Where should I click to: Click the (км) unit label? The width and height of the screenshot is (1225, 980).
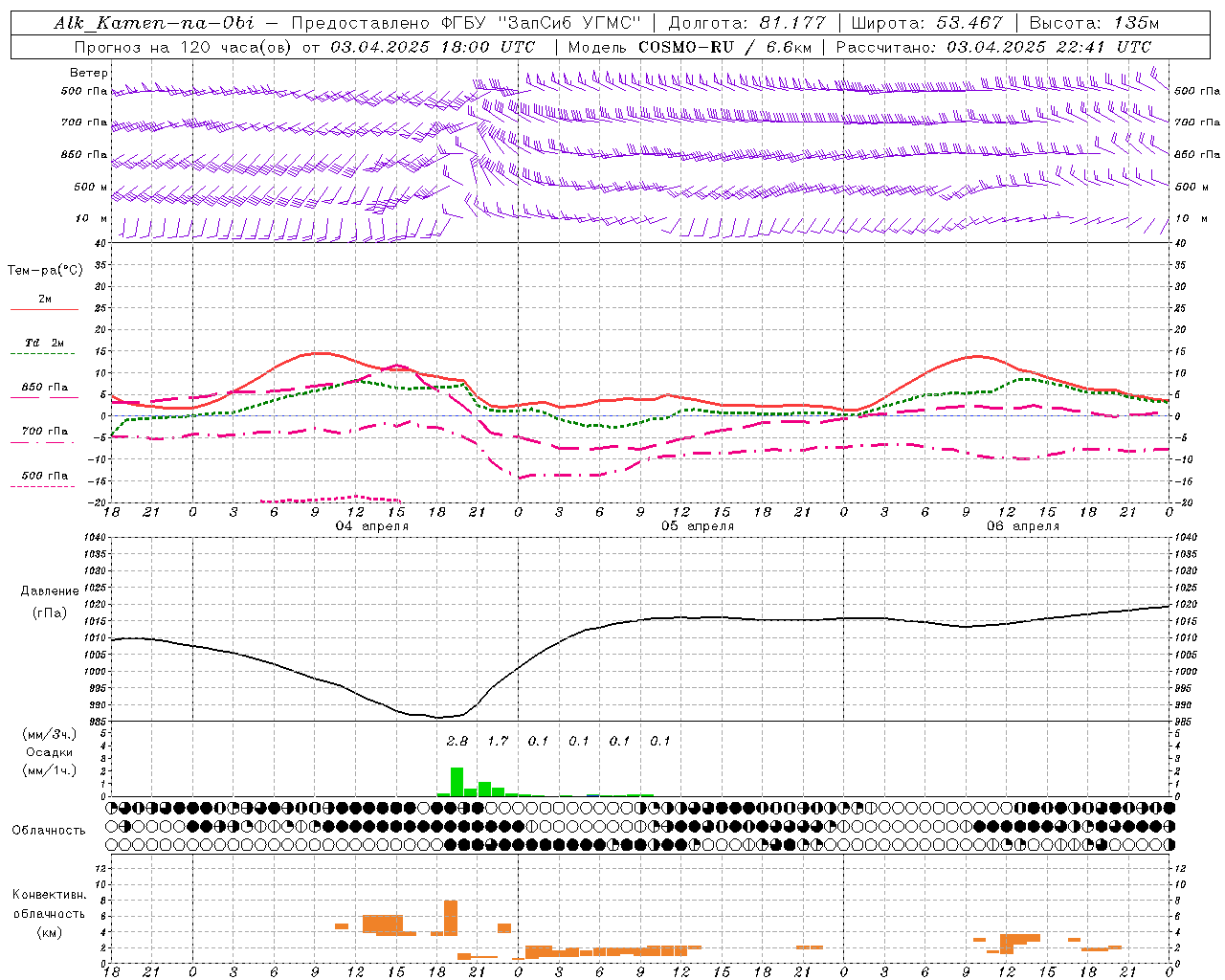click(x=50, y=932)
